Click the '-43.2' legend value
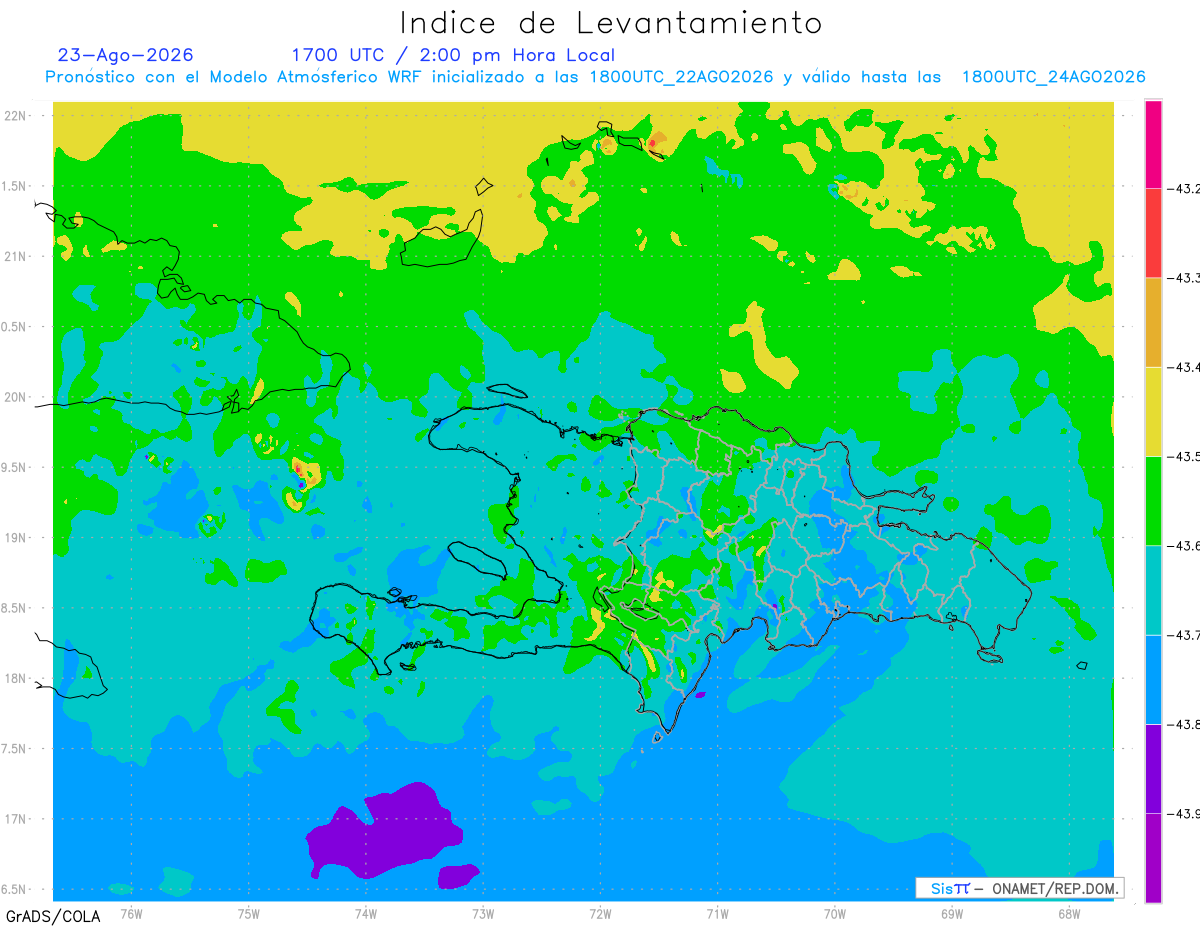The height and width of the screenshot is (927, 1200). coord(1183,189)
